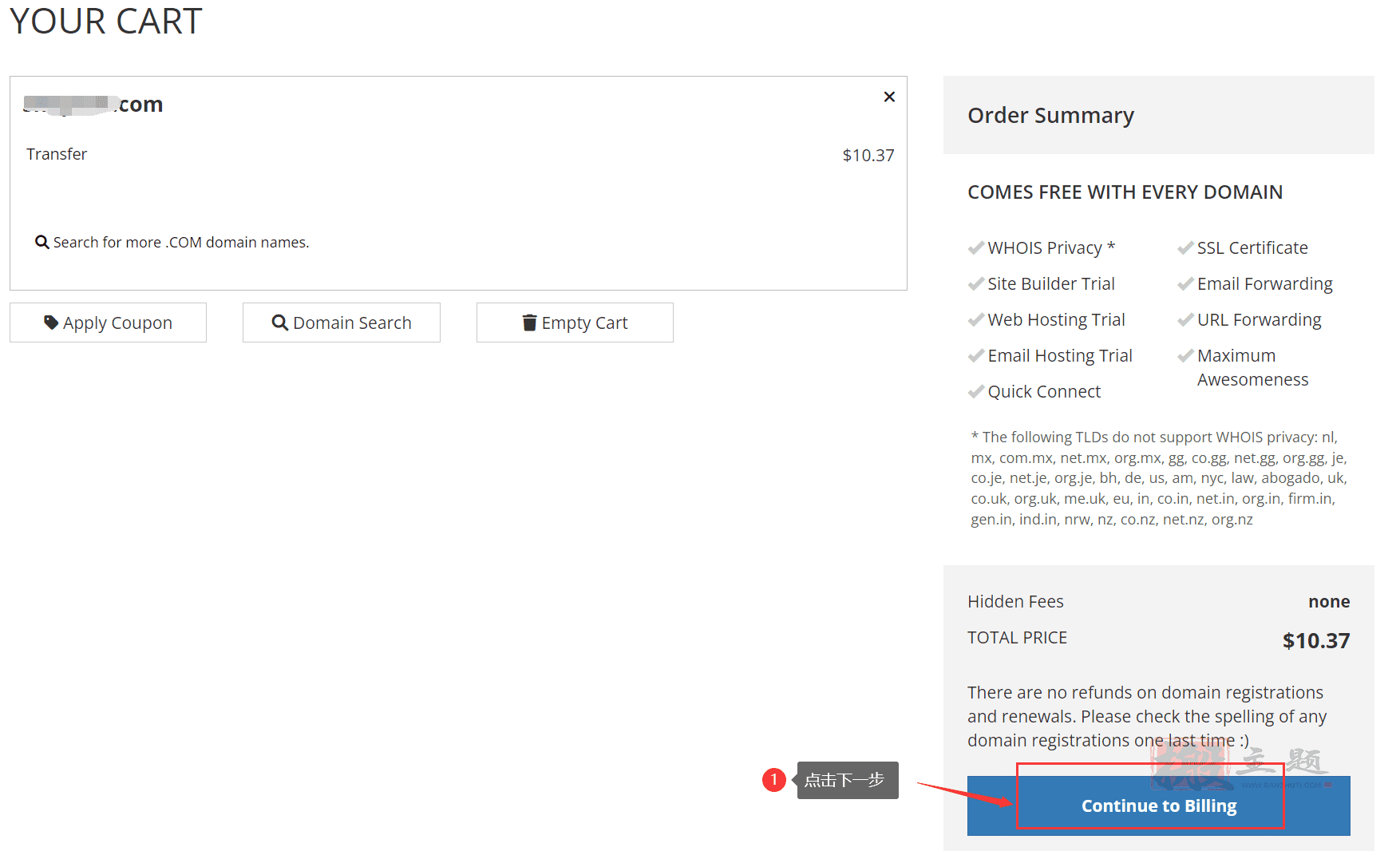Click the checkmark icon next to Web Hosting Trial
The image size is (1400, 851).
click(975, 319)
